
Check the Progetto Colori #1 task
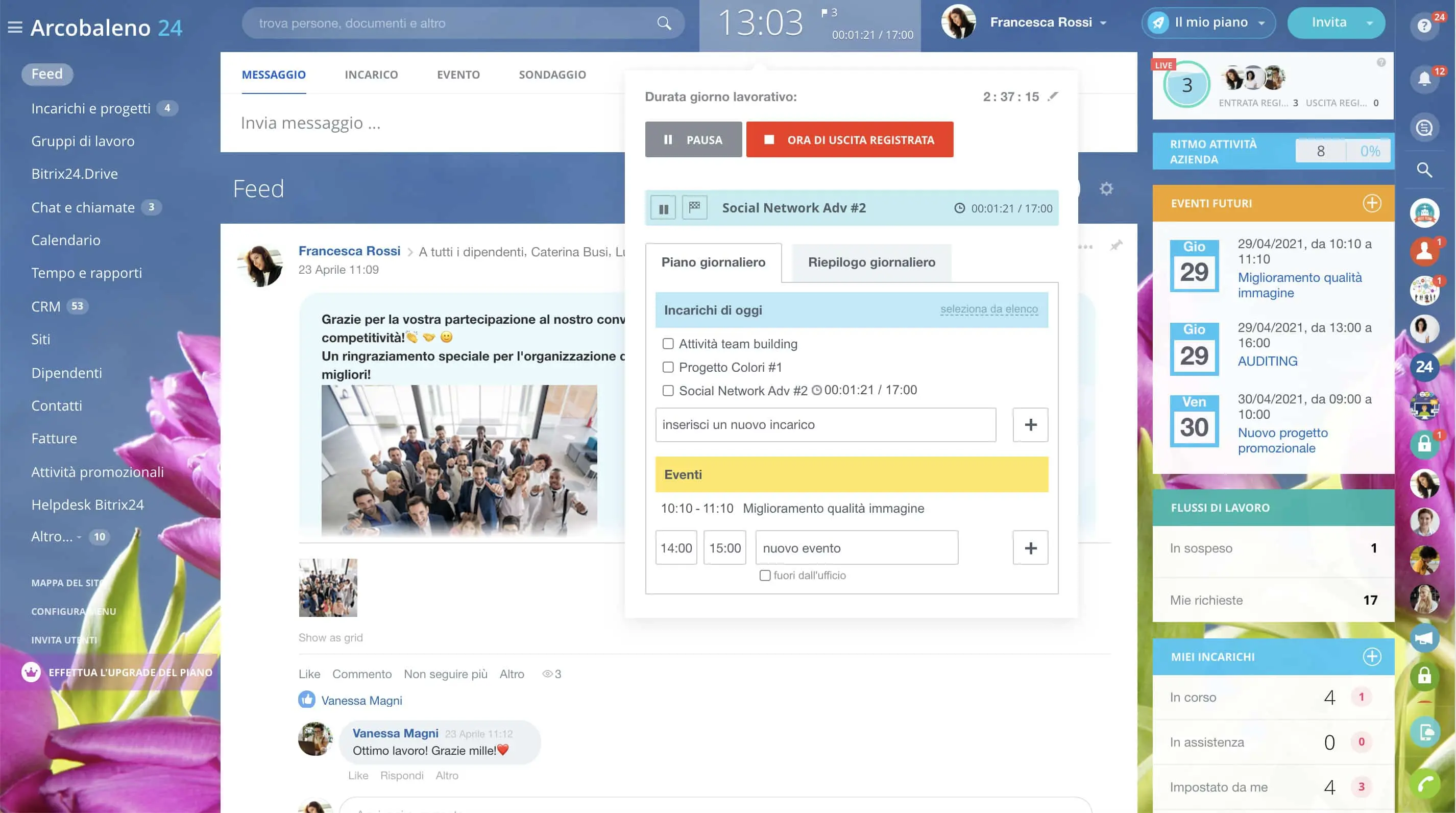(668, 367)
